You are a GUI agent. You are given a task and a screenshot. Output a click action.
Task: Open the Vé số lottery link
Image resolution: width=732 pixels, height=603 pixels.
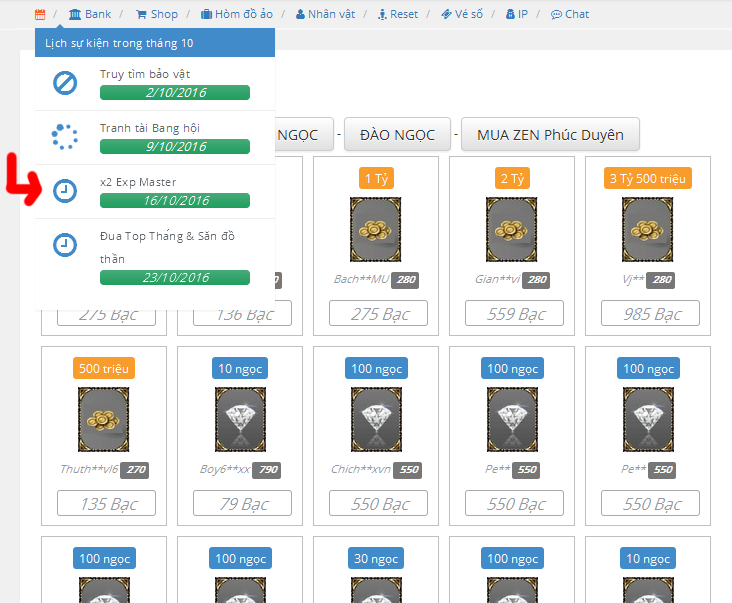(x=462, y=14)
